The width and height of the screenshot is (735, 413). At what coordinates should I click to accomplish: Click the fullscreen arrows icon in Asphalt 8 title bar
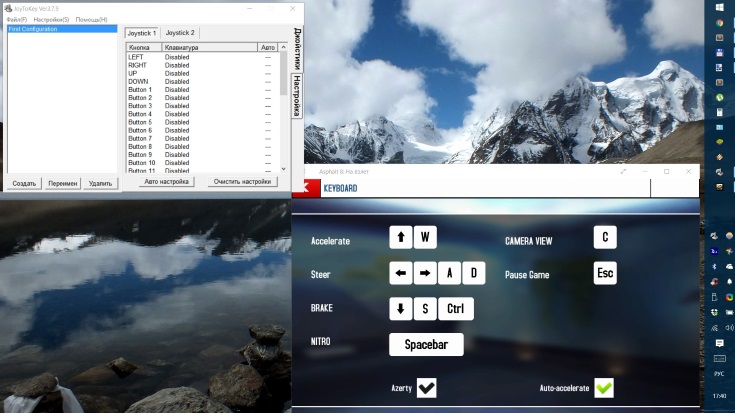624,171
